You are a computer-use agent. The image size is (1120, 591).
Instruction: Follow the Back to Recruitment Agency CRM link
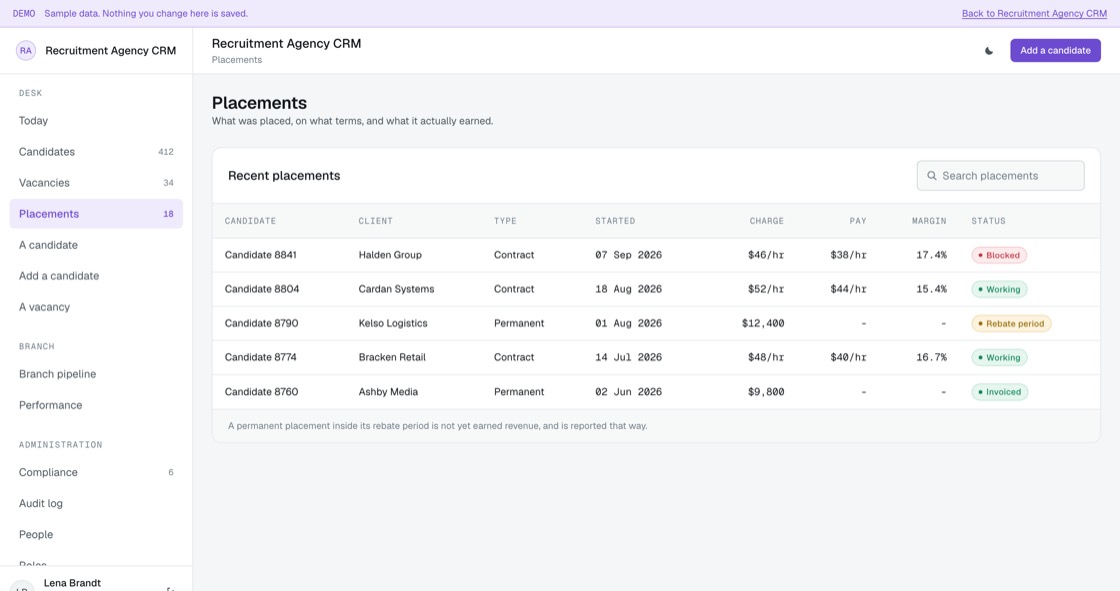pos(1034,14)
